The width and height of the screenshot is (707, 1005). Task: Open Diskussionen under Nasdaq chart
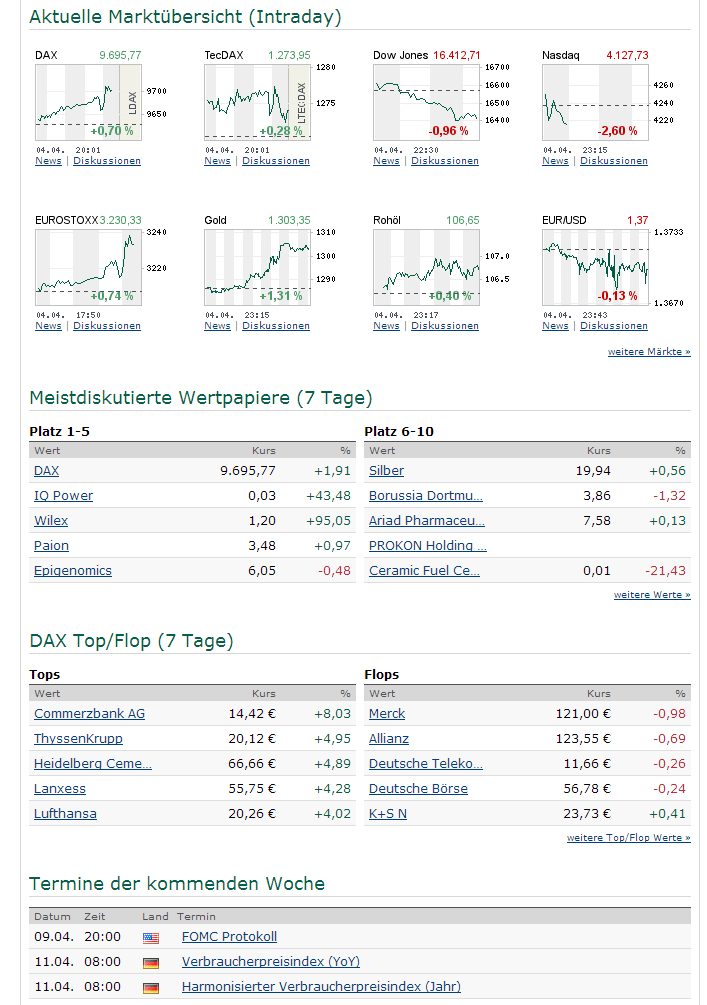(x=614, y=161)
